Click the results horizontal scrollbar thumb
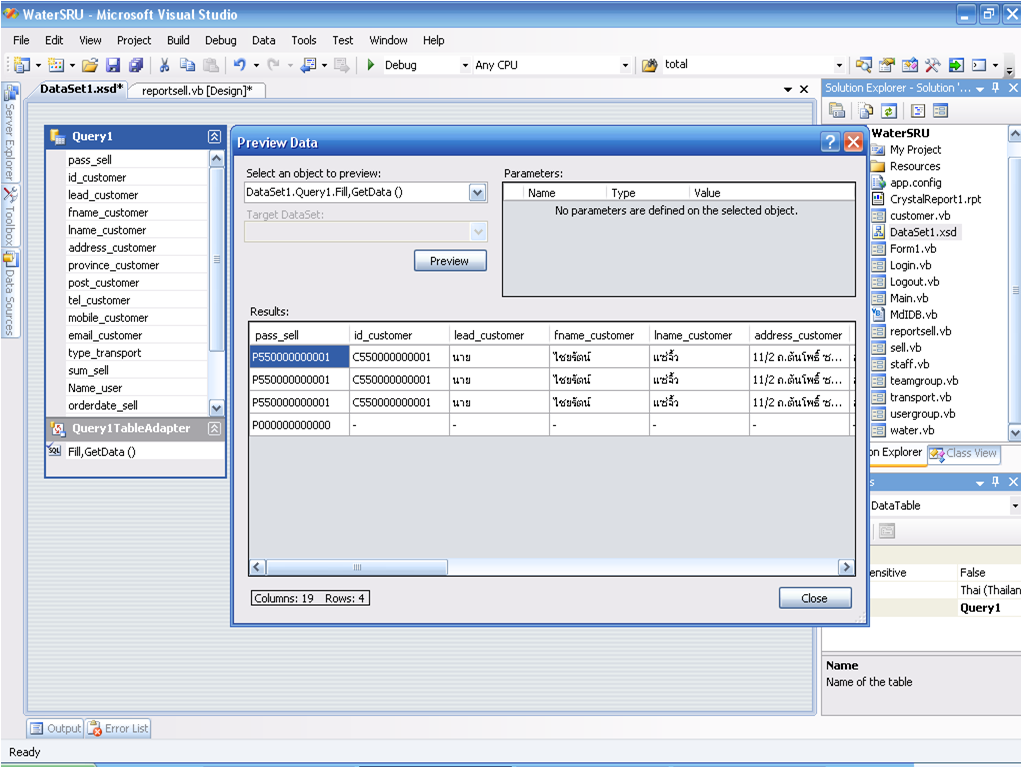 [x=357, y=567]
